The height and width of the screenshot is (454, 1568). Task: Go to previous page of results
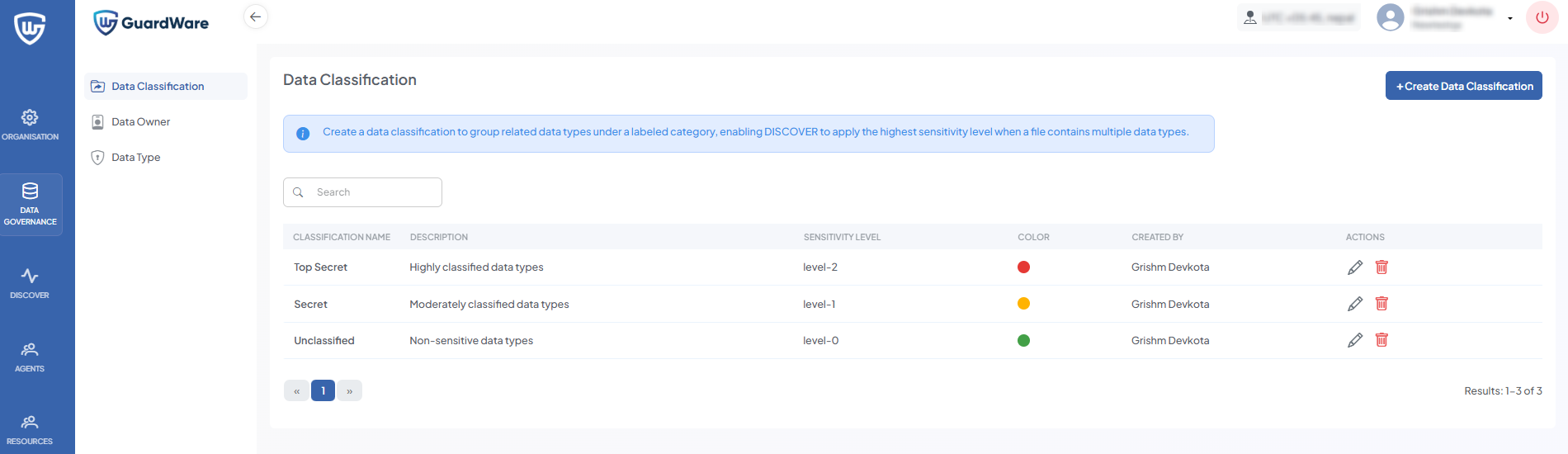pos(296,390)
